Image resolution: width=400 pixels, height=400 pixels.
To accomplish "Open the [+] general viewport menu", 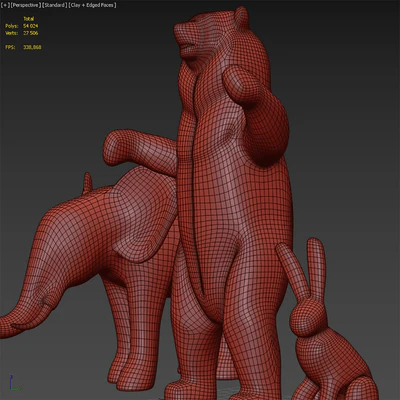I will click(4, 5).
